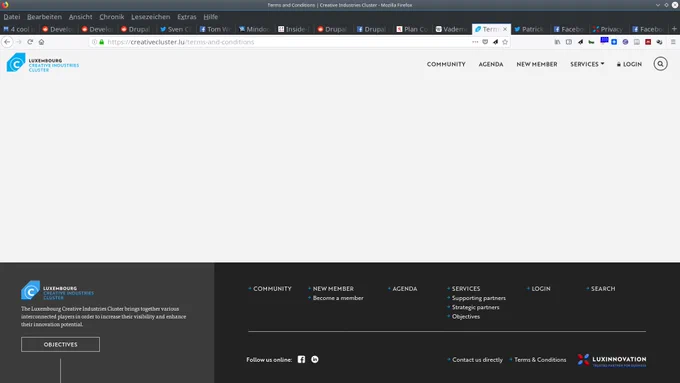Image resolution: width=680 pixels, height=383 pixels.
Task: Open the tab list dropdown arrow in title bar
Action: click(x=658, y=5)
